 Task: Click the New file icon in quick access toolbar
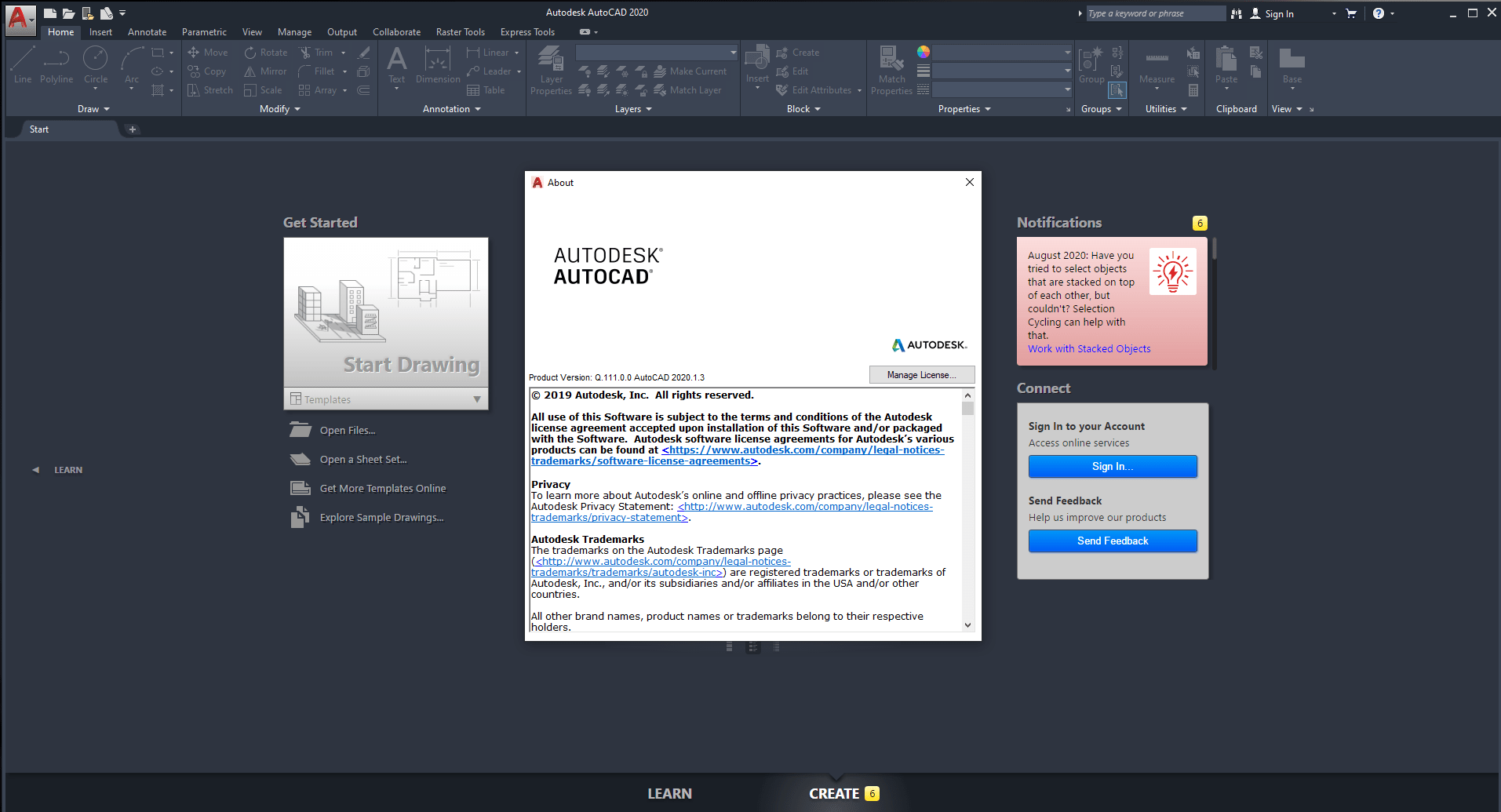click(x=49, y=13)
